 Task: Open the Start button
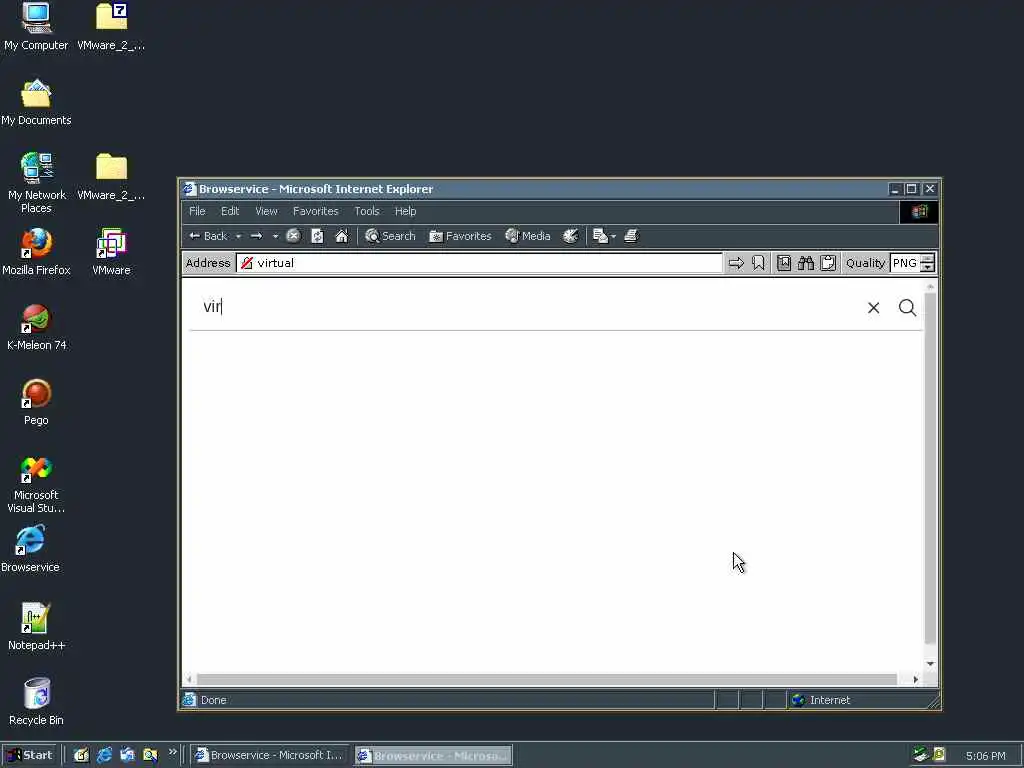30,756
